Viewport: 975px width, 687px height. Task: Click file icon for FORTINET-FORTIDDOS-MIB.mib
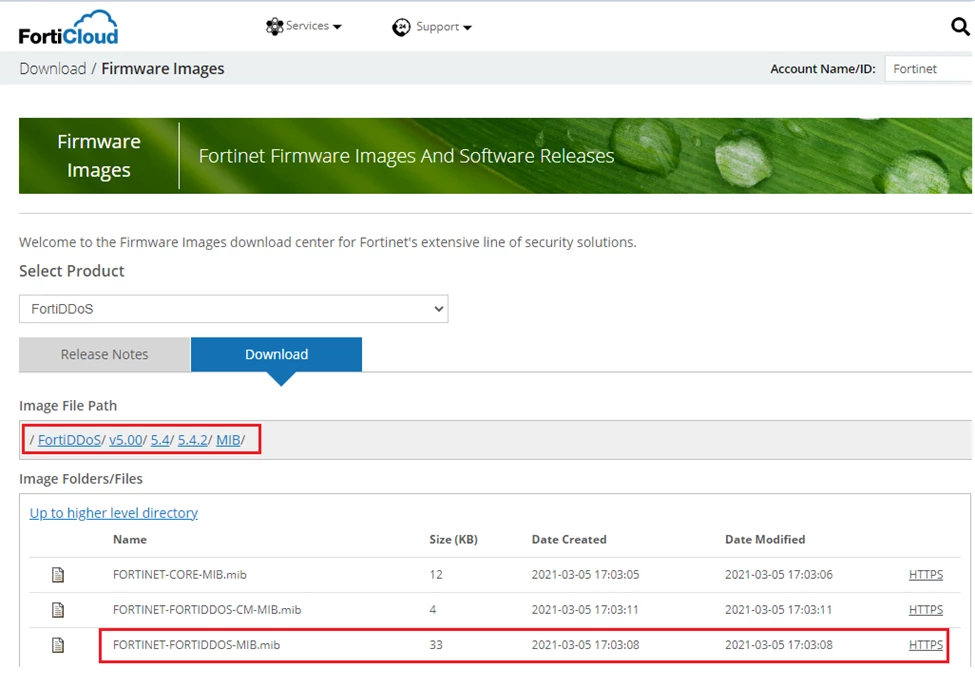(x=58, y=645)
